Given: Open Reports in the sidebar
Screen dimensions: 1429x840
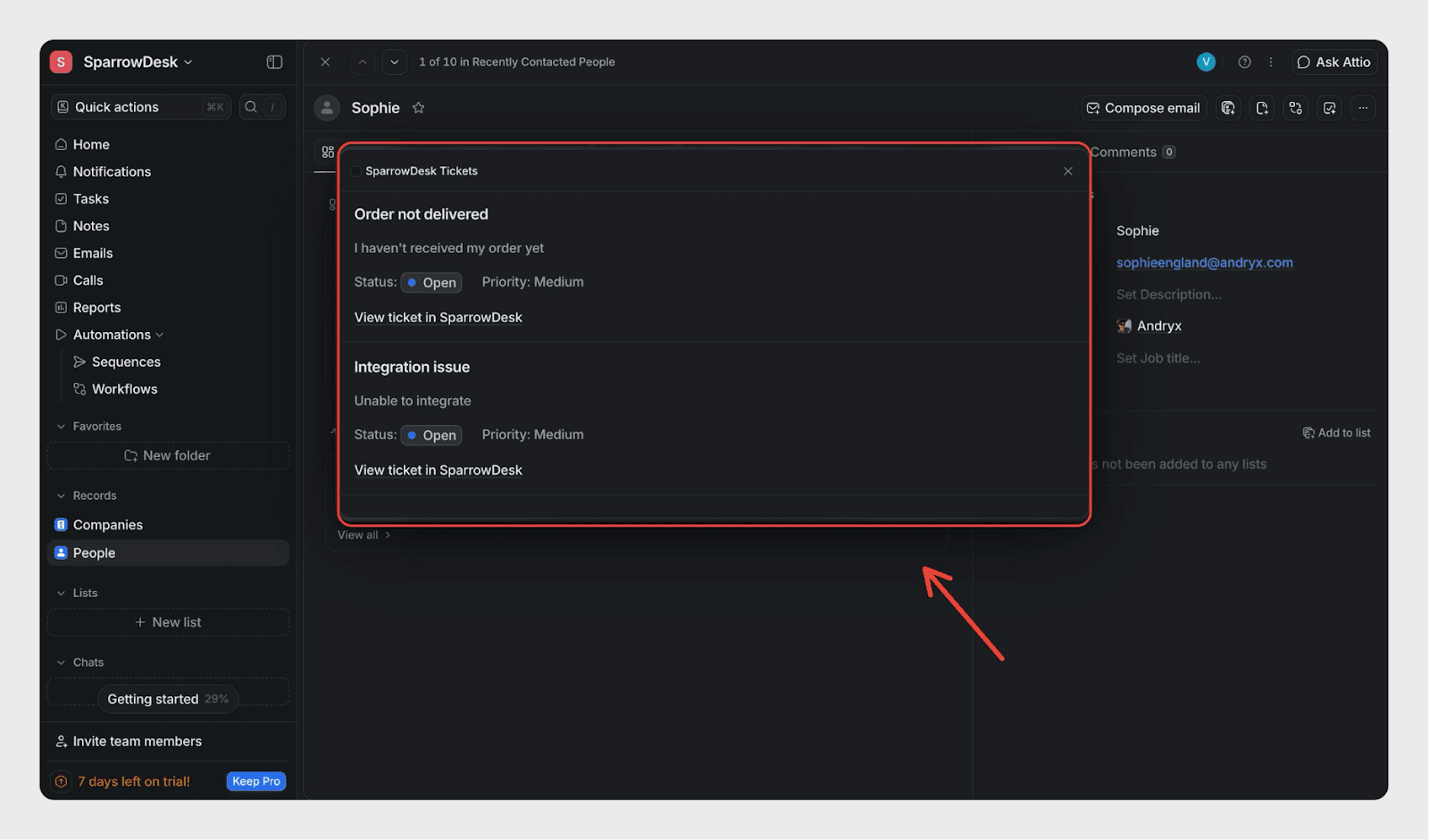Looking at the screenshot, I should (x=96, y=308).
